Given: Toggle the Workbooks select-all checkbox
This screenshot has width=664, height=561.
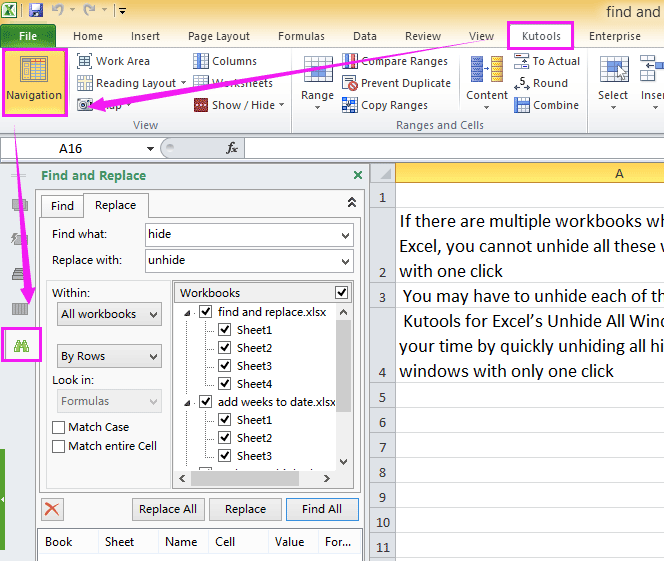Looking at the screenshot, I should (341, 293).
